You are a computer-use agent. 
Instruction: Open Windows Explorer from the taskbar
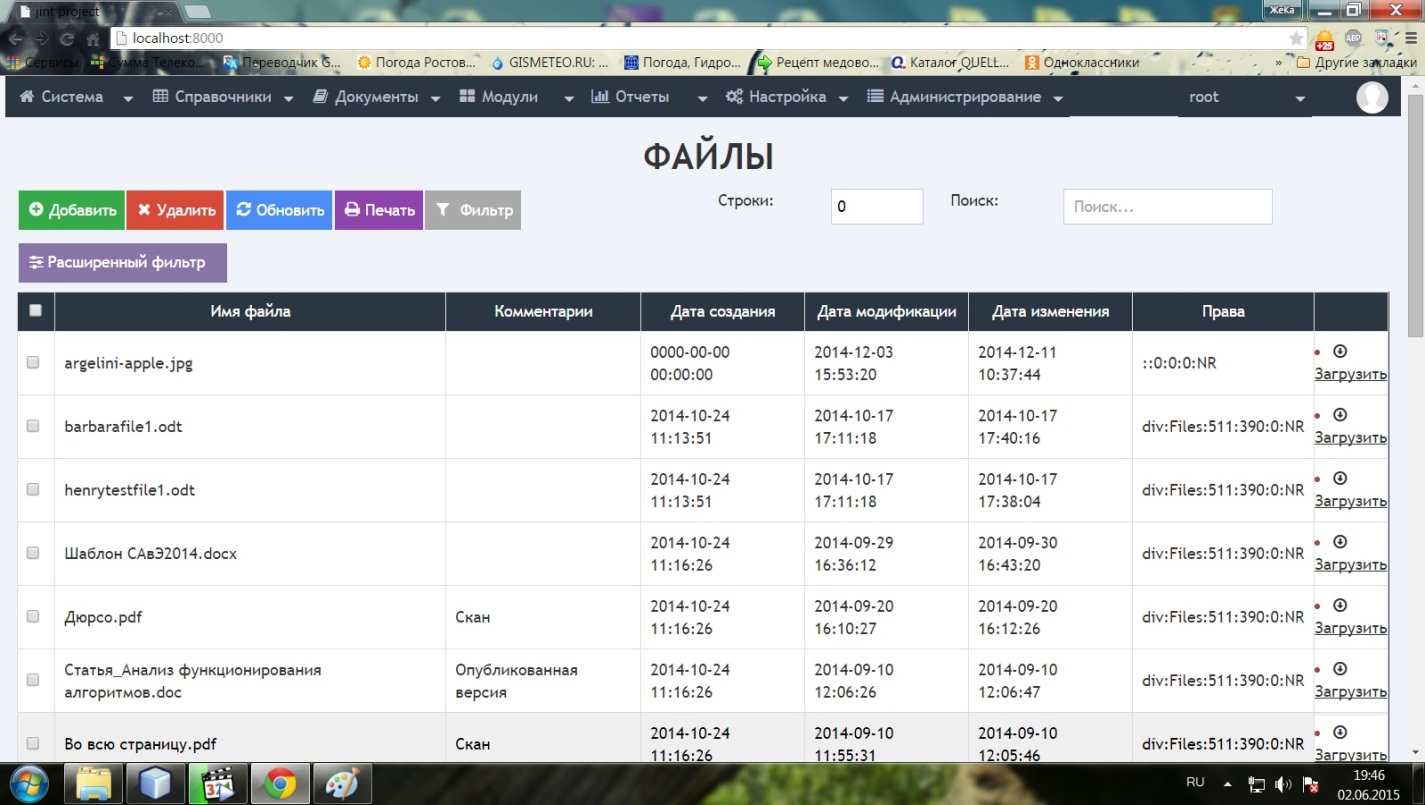(93, 783)
